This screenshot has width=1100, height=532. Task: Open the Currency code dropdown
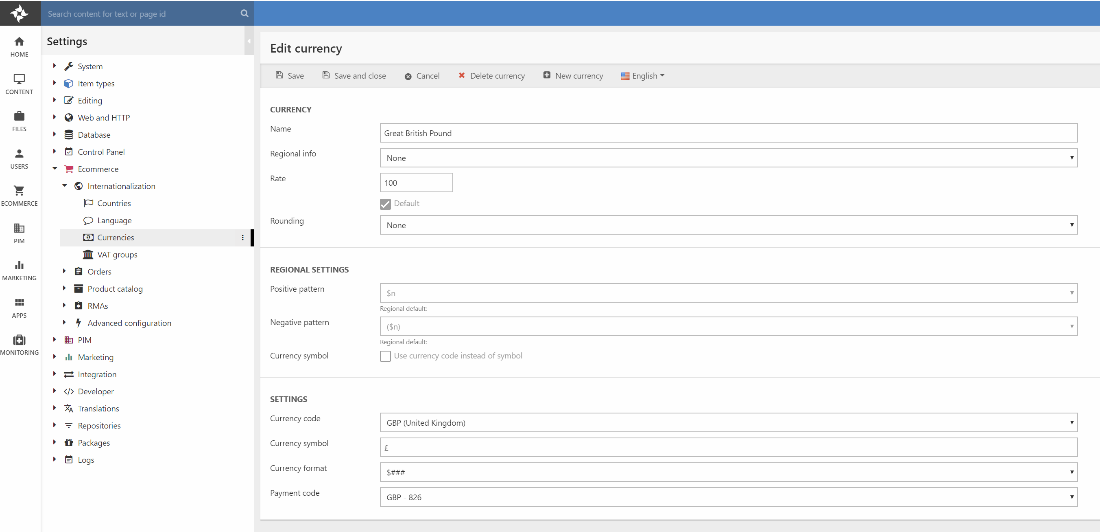tap(728, 423)
